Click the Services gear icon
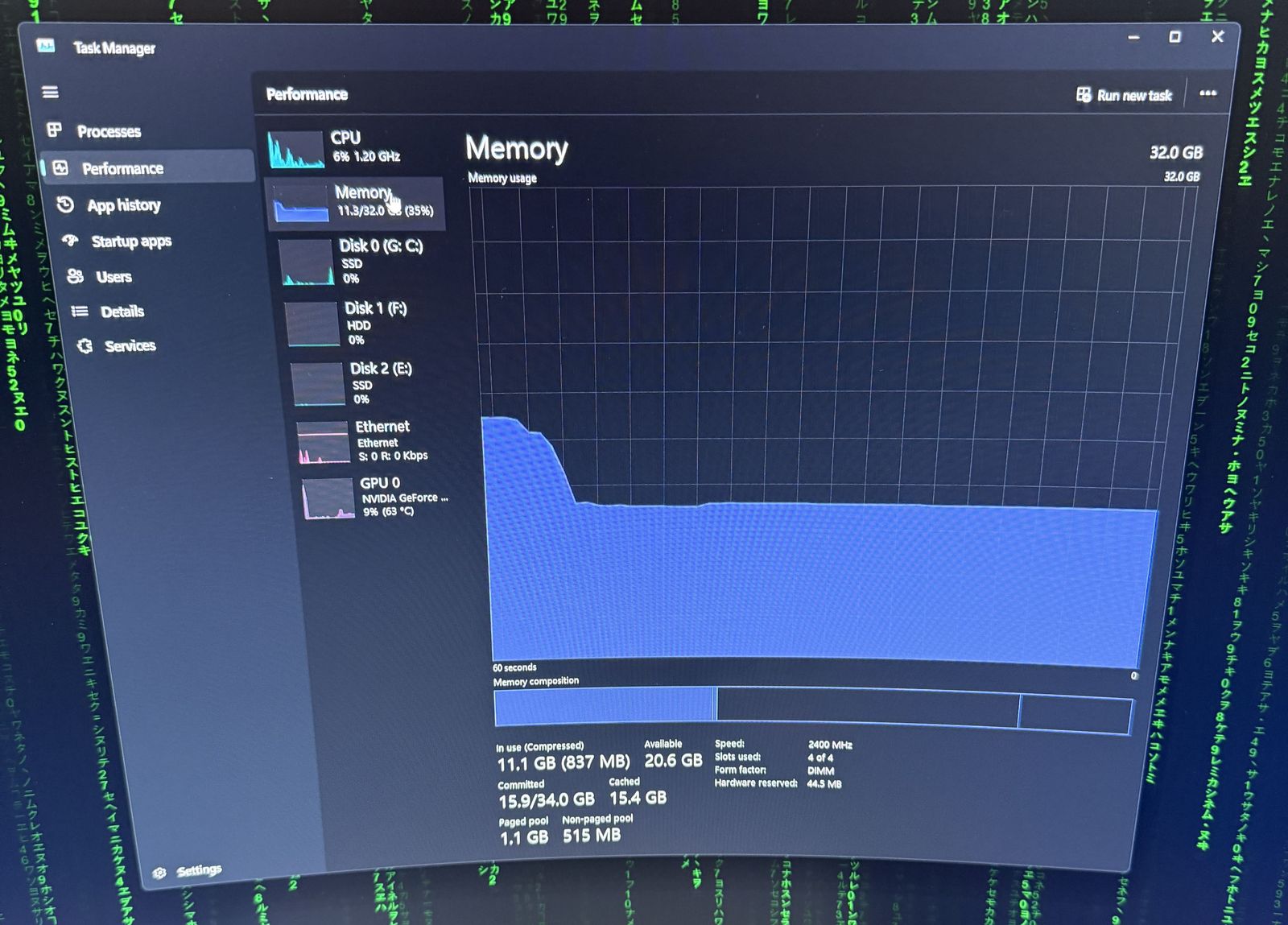Viewport: 1288px width, 925px height. pos(85,345)
